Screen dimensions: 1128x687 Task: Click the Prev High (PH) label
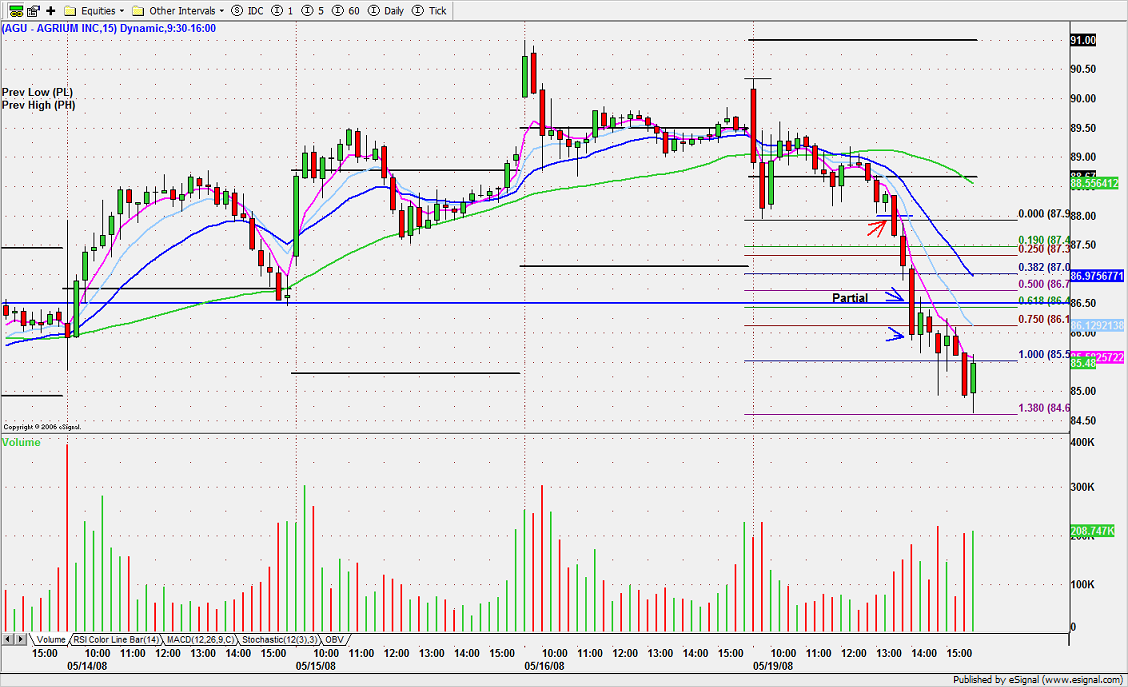click(x=38, y=105)
